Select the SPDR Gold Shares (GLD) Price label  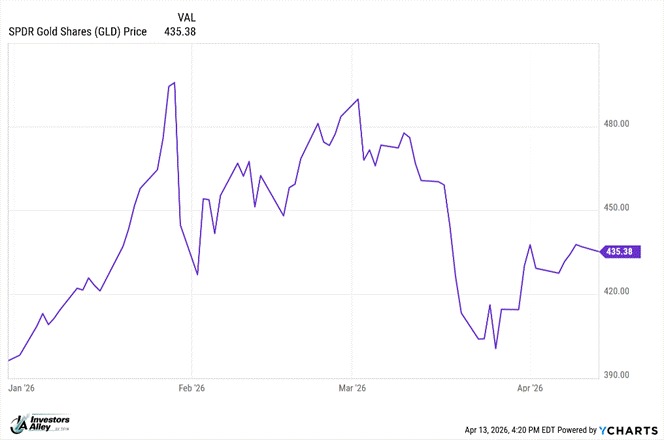tap(77, 32)
